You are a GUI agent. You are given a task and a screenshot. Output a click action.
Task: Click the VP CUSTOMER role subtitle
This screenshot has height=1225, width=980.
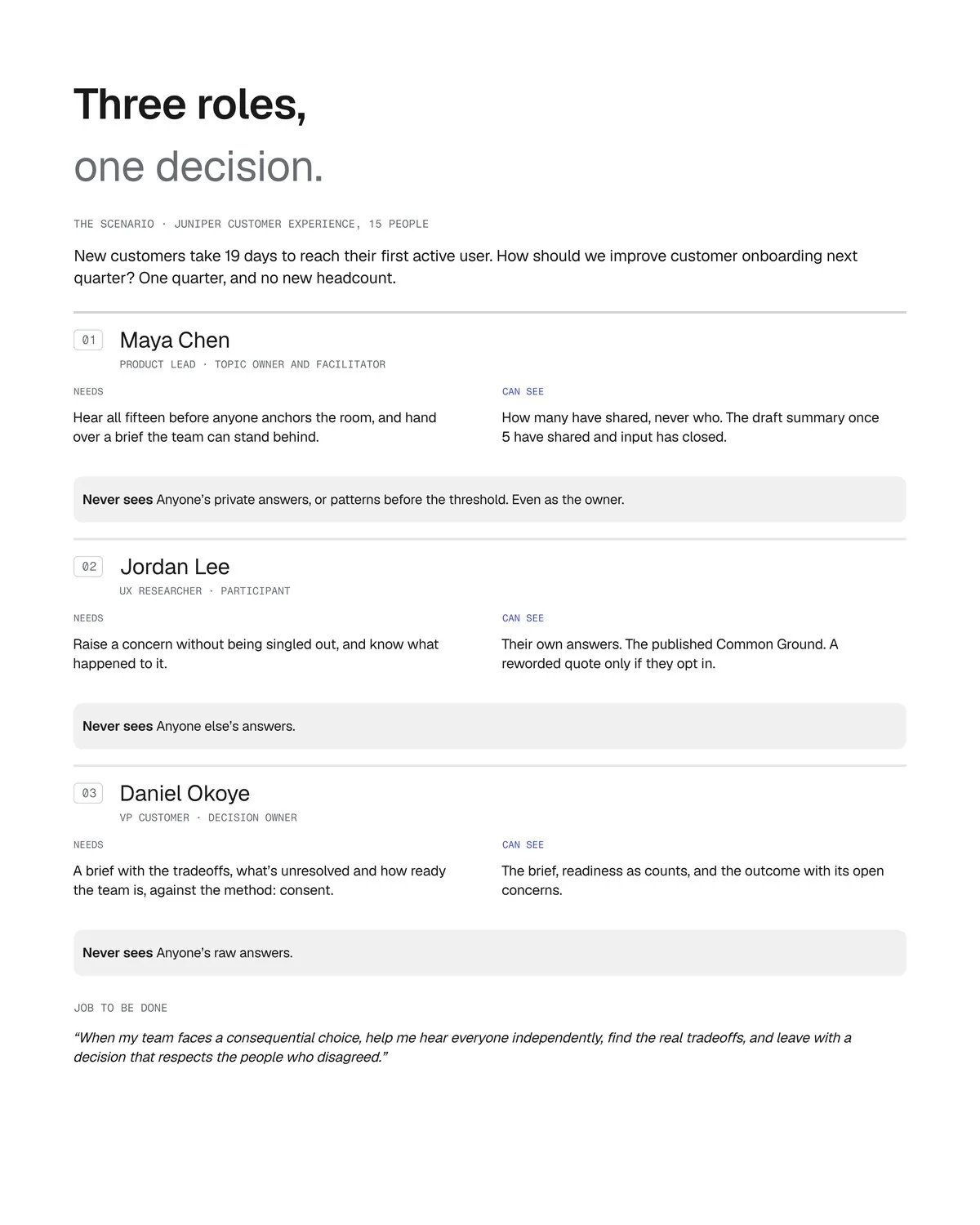point(208,817)
